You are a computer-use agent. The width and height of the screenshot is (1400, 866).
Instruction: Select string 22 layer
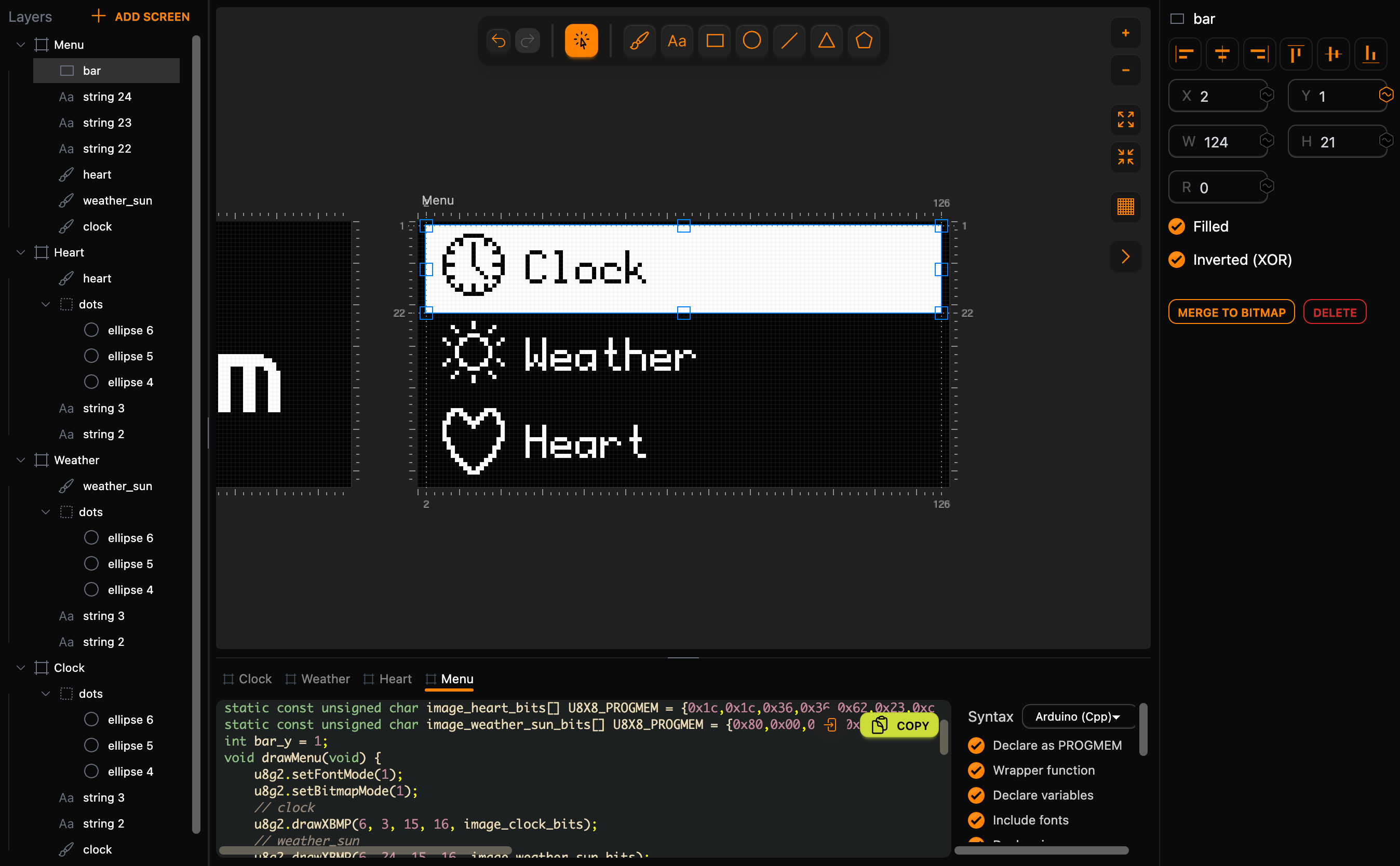click(106, 148)
